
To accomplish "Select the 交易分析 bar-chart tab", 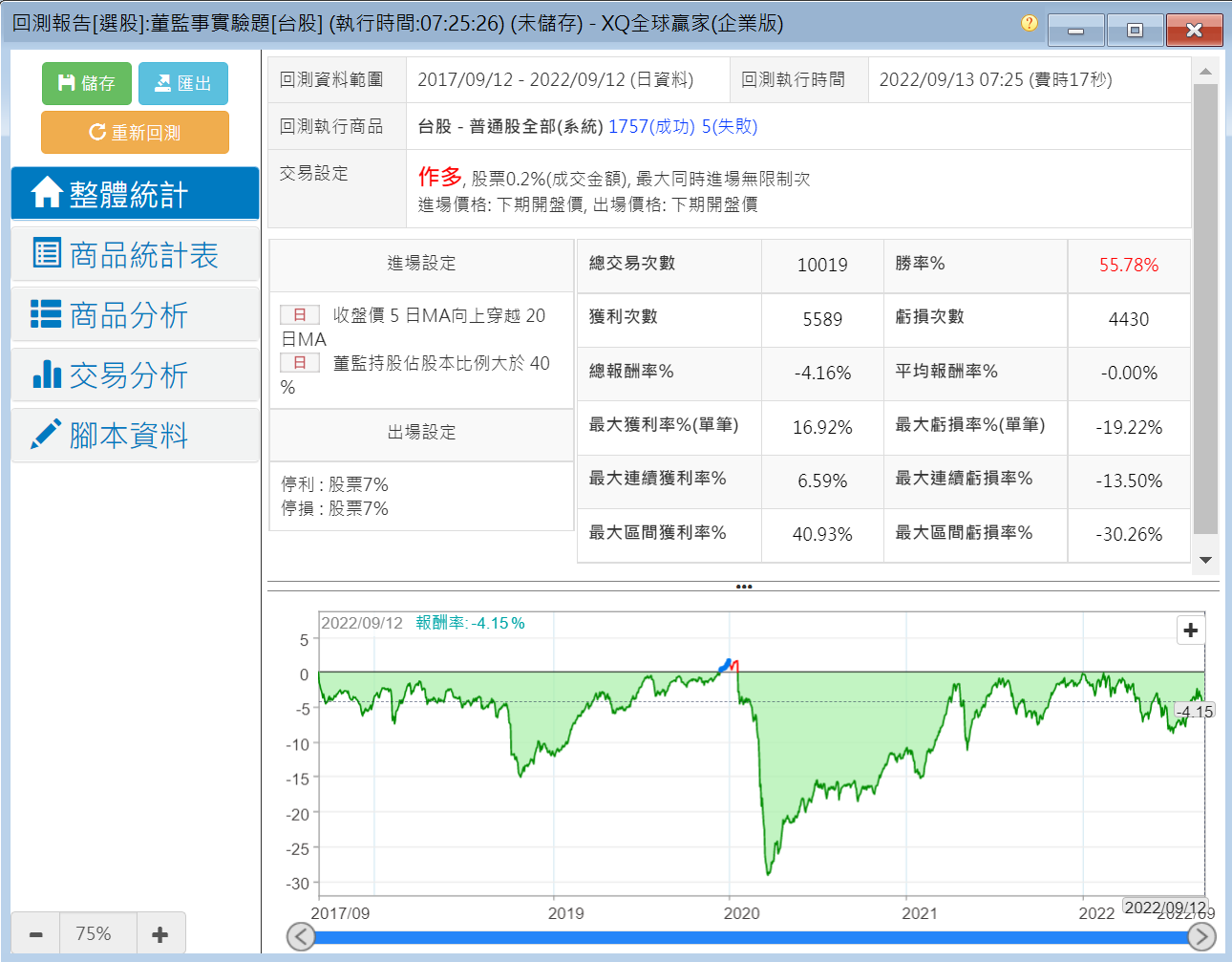I will coord(135,374).
